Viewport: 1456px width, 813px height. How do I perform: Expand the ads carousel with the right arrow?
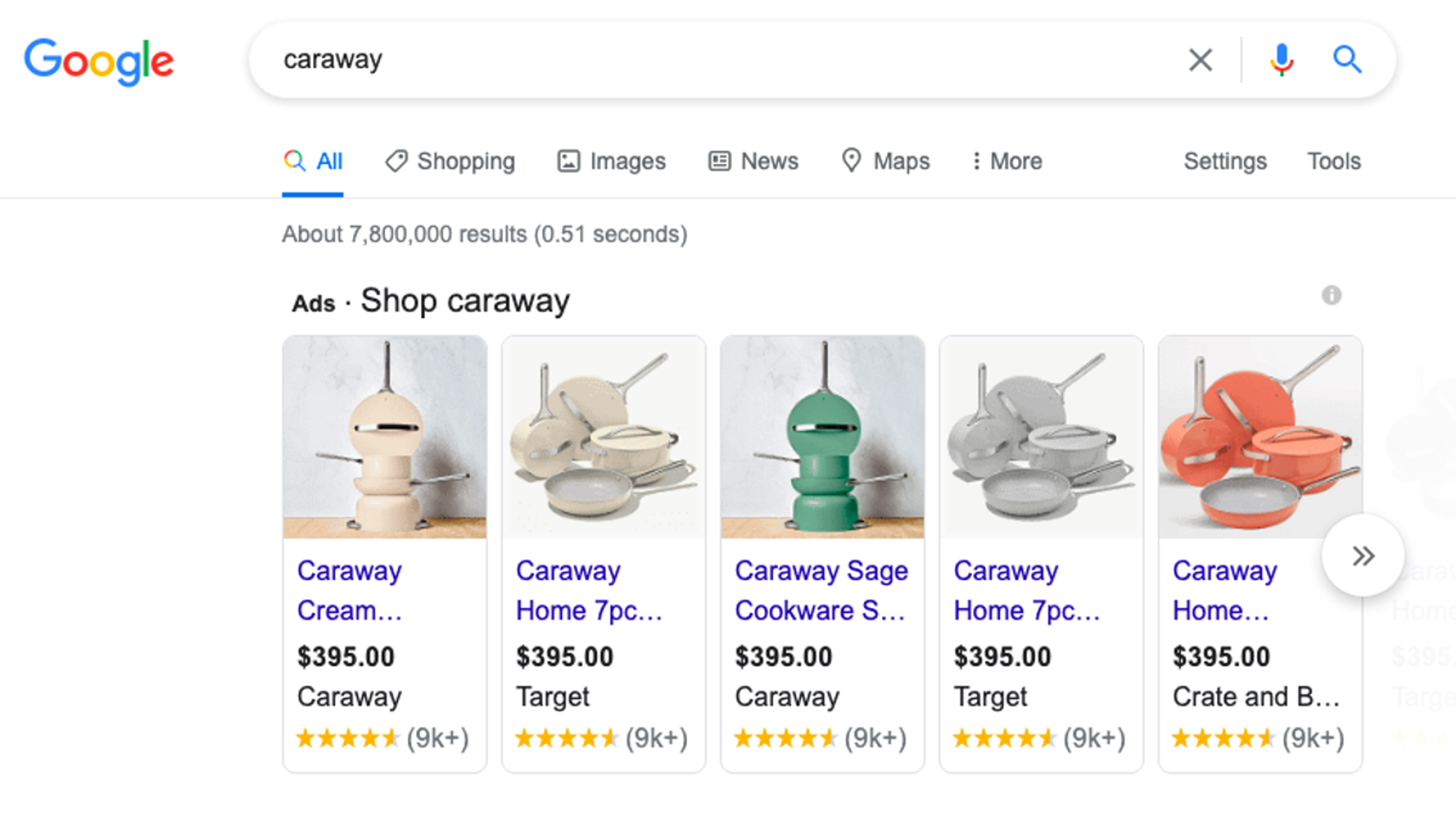point(1363,555)
